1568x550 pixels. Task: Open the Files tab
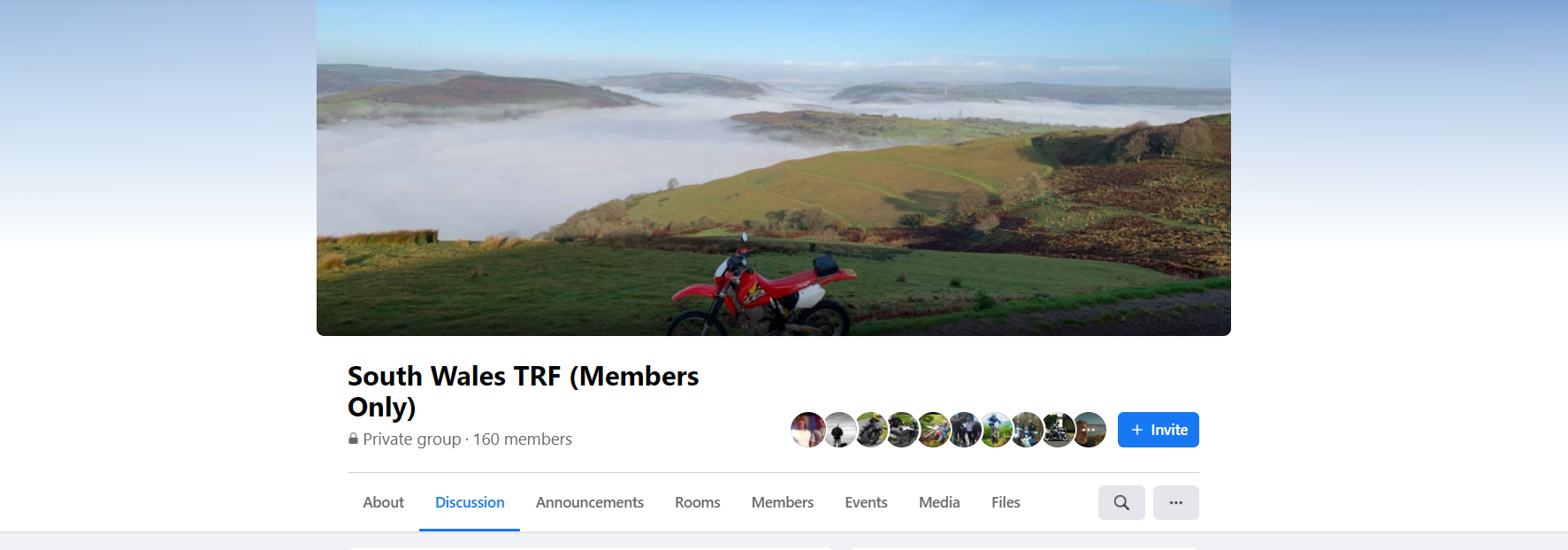pyautogui.click(x=1006, y=502)
